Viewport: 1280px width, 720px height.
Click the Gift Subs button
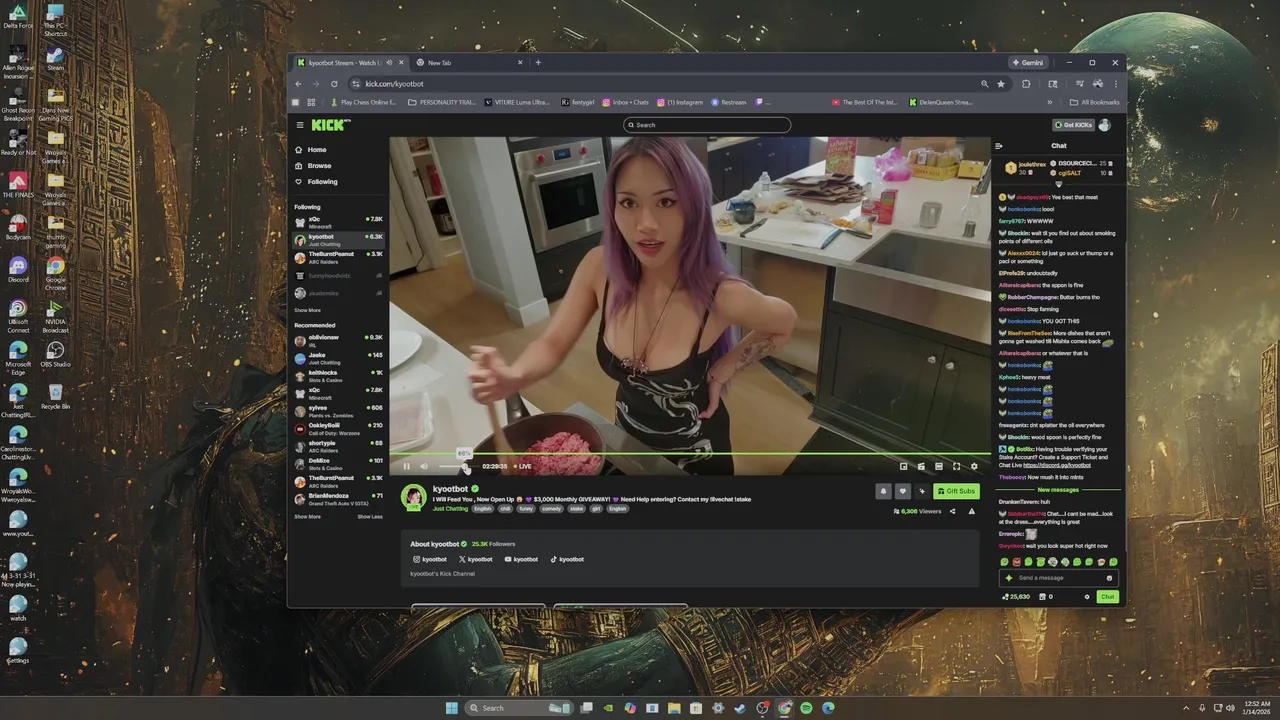(x=956, y=491)
